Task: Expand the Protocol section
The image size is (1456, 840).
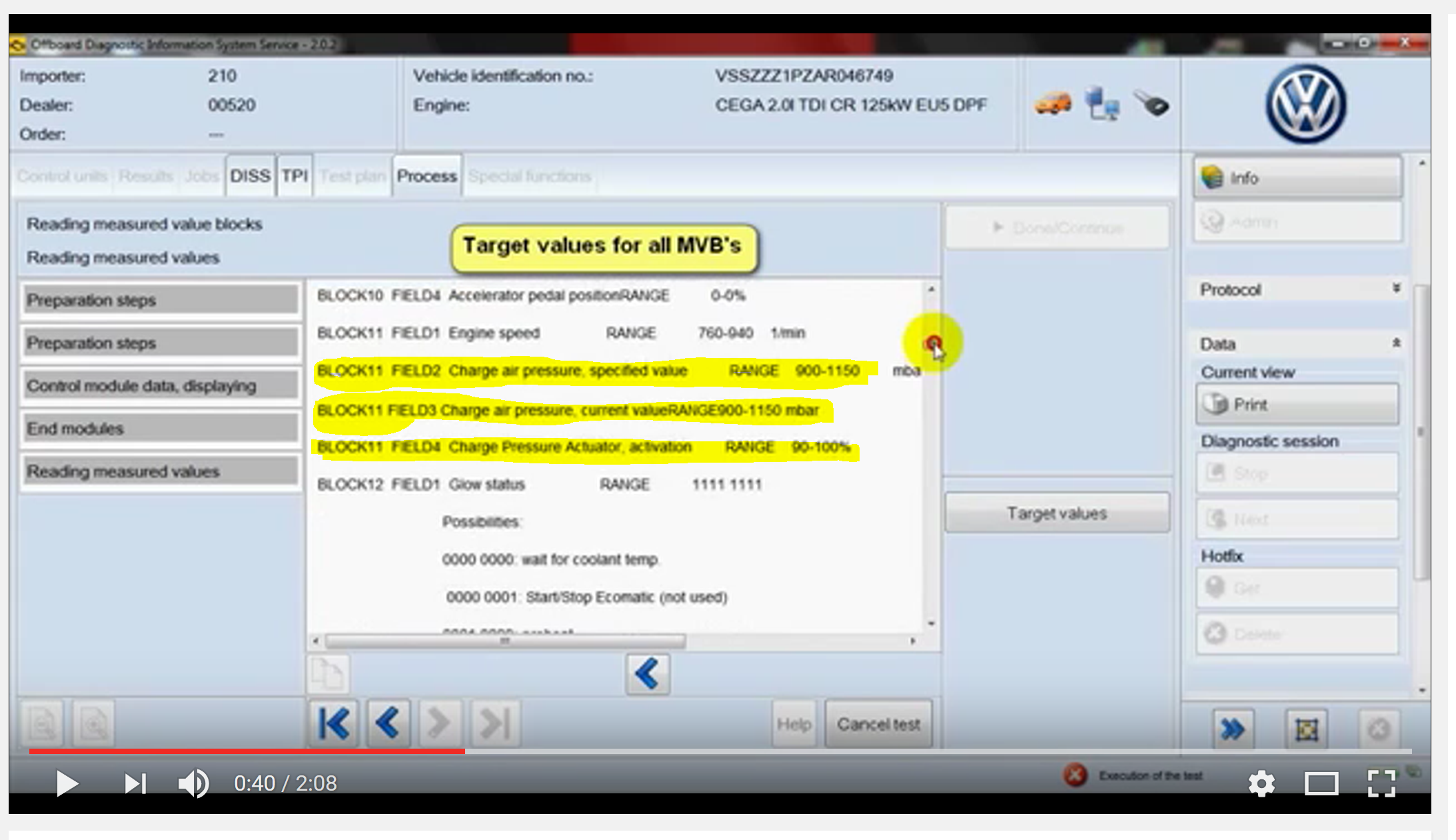Action: [1396, 289]
